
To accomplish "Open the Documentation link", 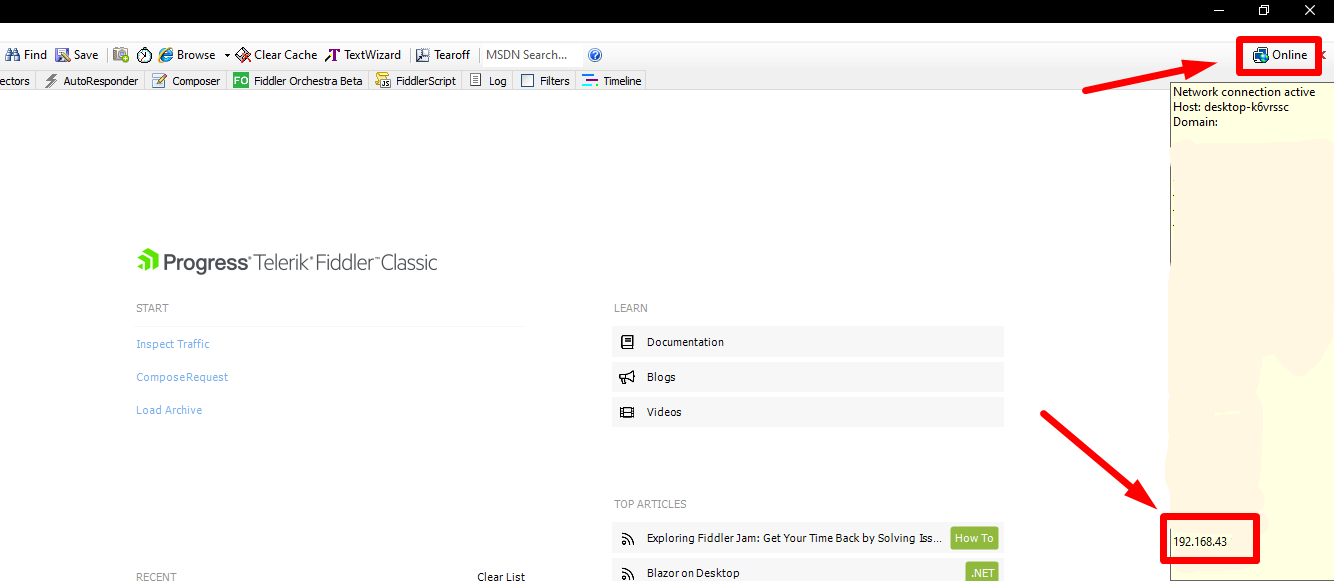I will coord(807,342).
